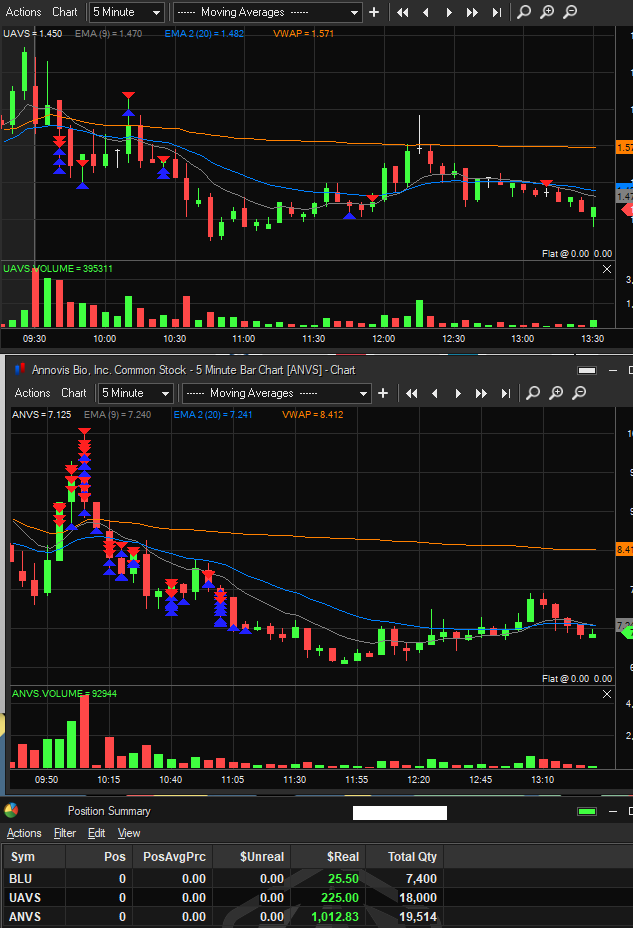Sort by Pos column header
Viewport: 633px width, 928px height.
point(99,857)
